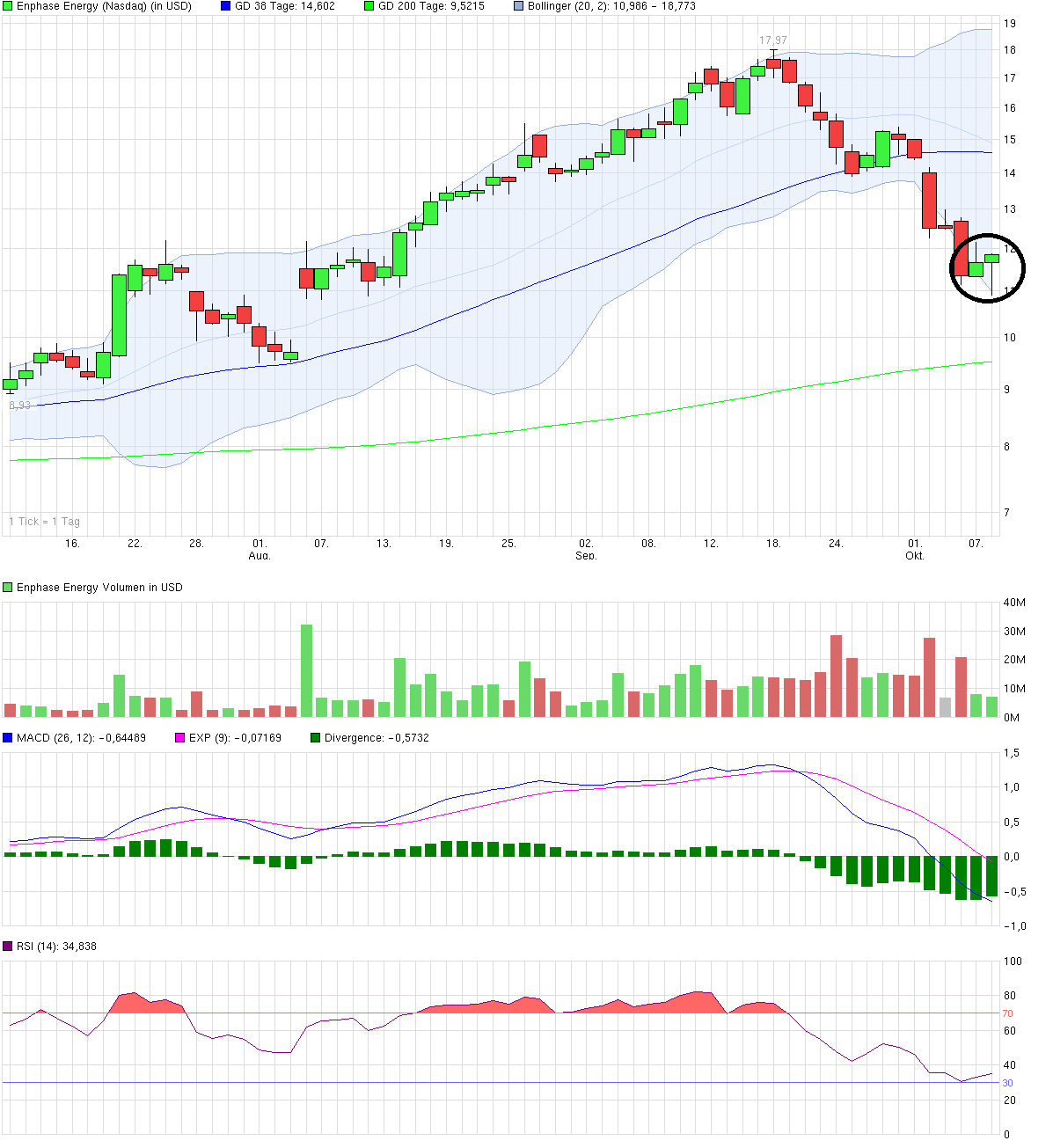The height and width of the screenshot is (1148, 1053).
Task: Click the blue 30 RSI threshold label
Action: [1007, 1083]
